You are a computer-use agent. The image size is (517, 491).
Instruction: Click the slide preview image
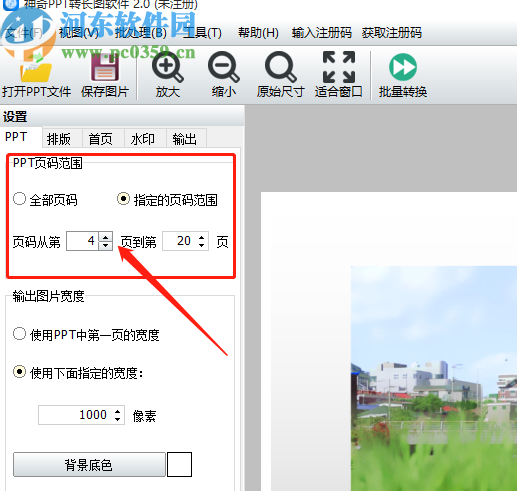click(434, 378)
